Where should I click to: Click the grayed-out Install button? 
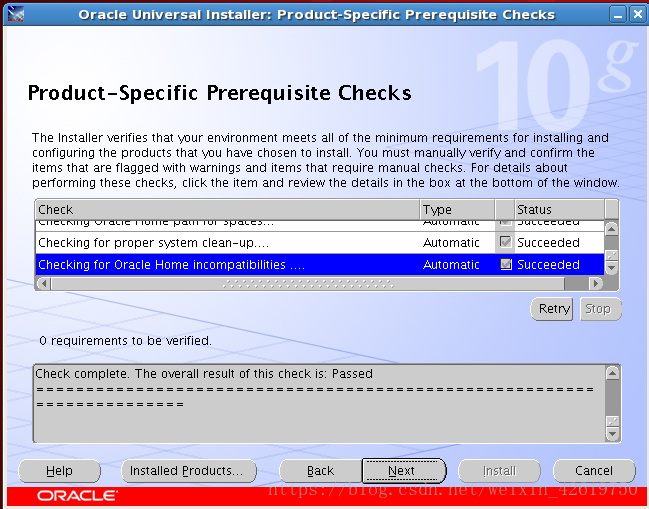(499, 471)
